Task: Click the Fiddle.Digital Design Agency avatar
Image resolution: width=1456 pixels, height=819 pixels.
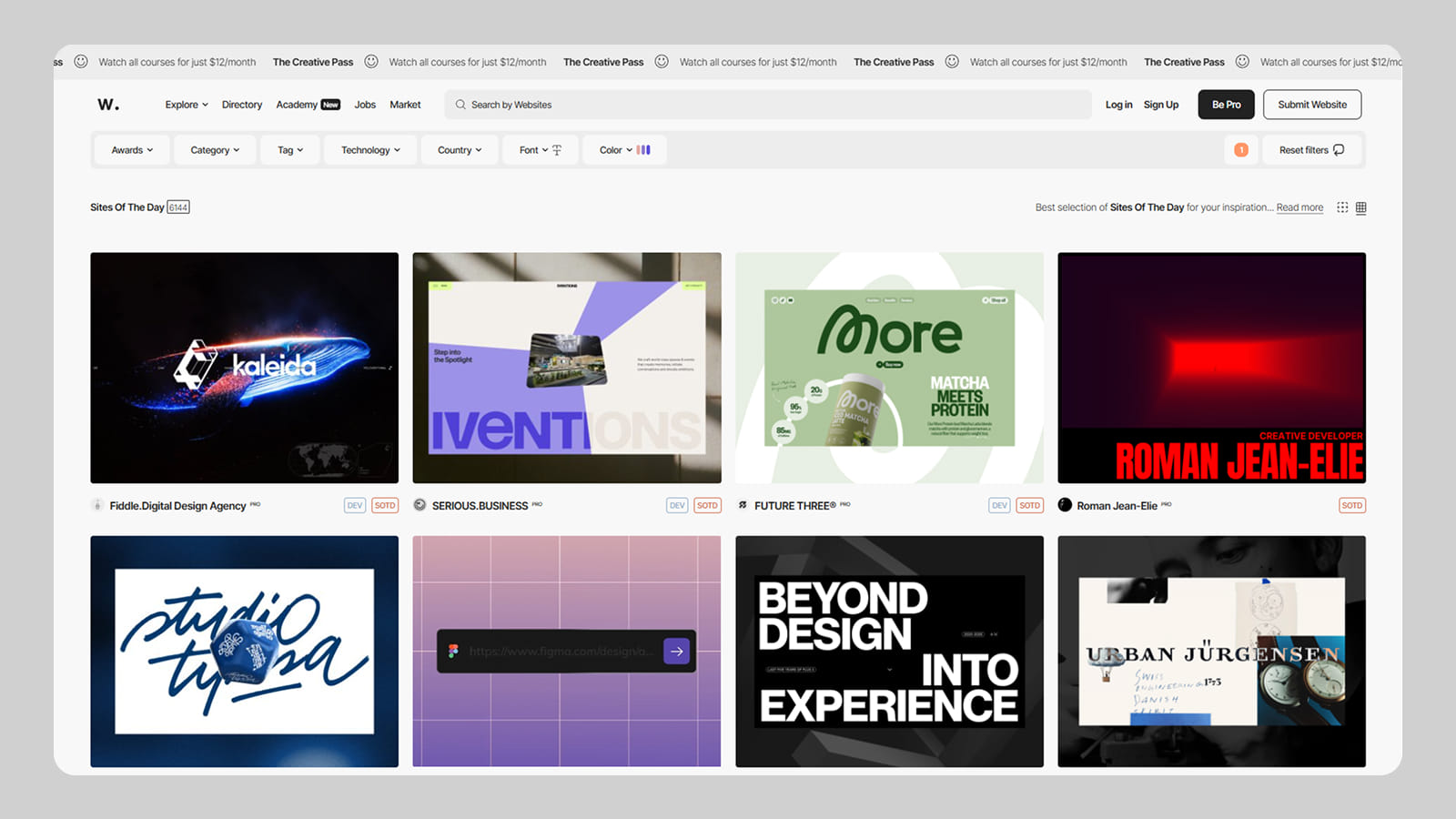Action: pyautogui.click(x=97, y=505)
